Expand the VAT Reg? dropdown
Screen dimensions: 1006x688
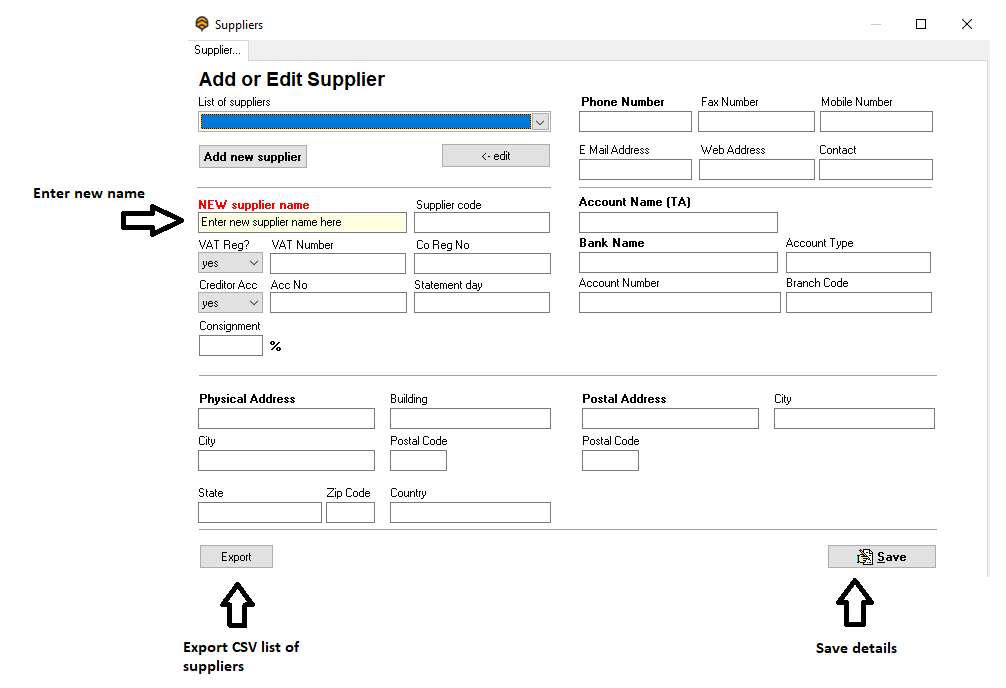231,263
